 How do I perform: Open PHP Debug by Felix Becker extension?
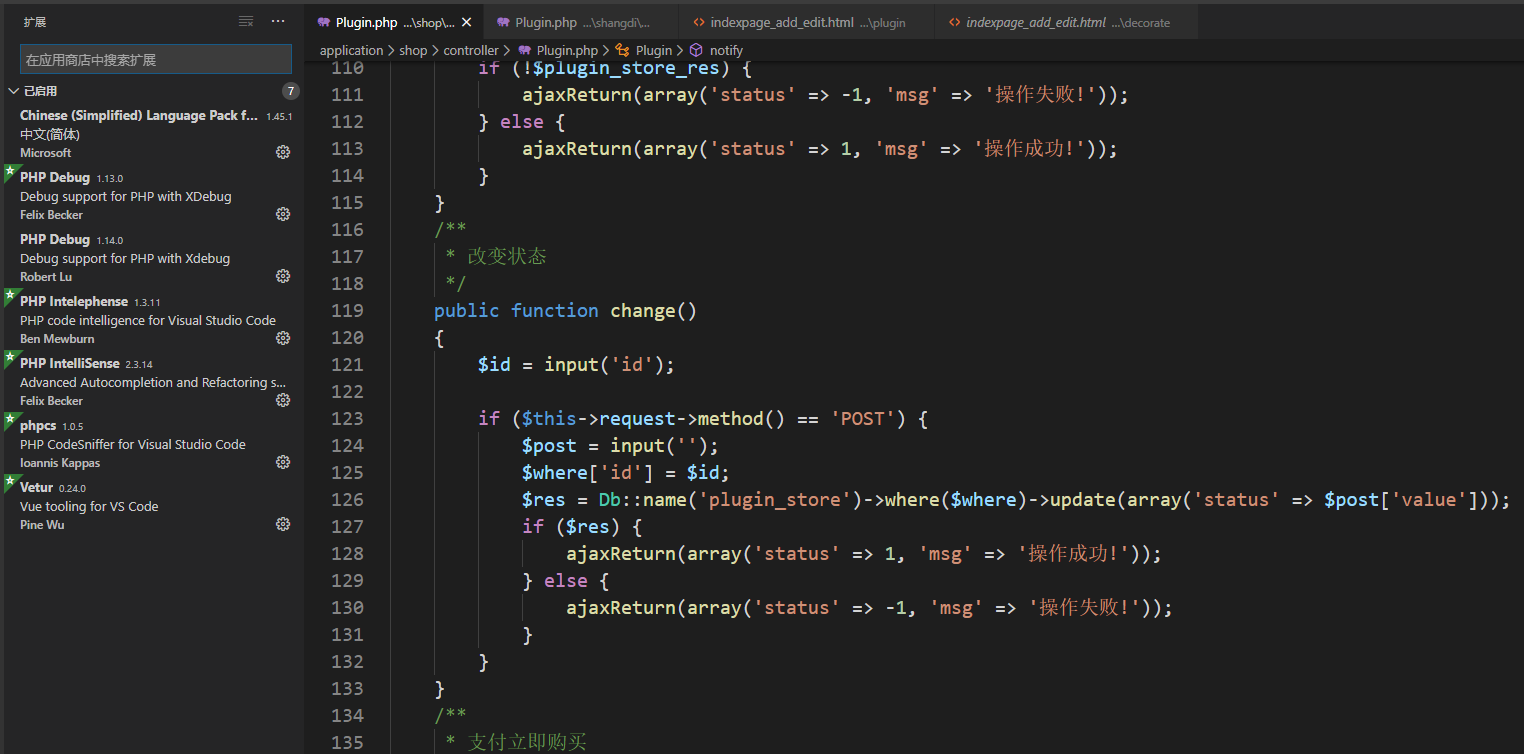[152, 196]
